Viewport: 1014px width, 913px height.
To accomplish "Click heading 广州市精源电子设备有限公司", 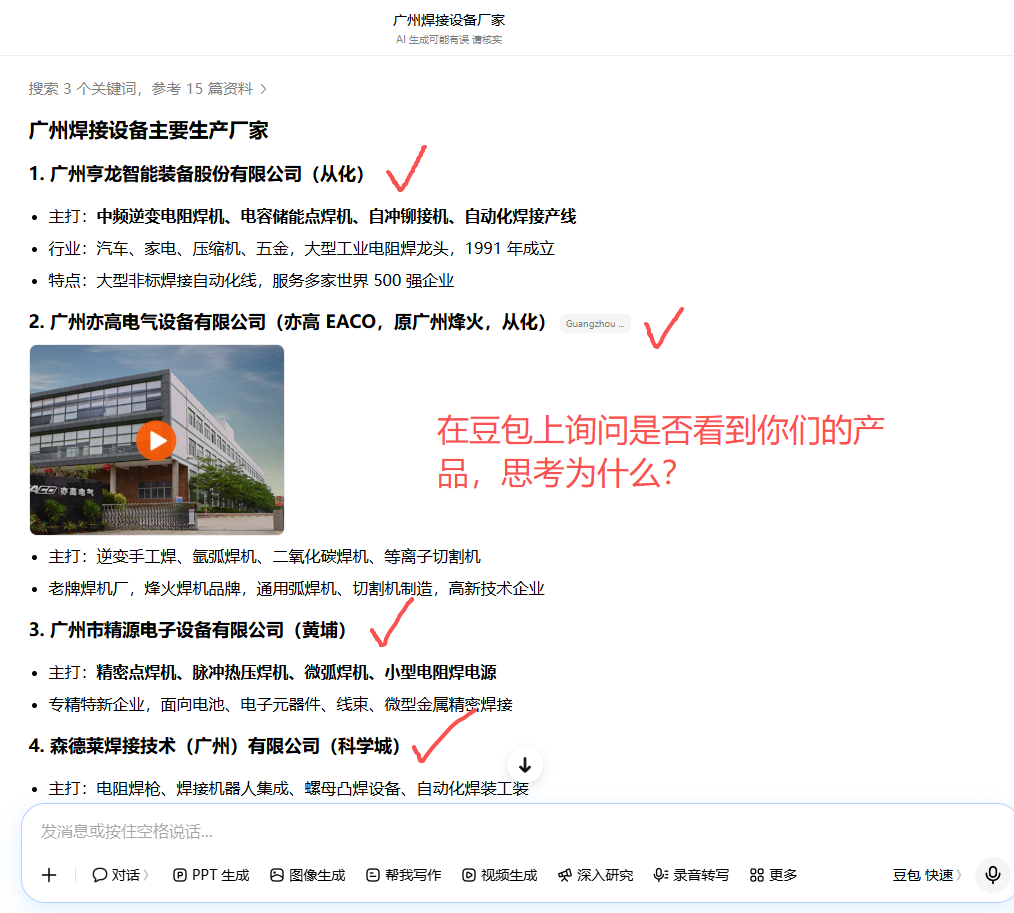I will pos(188,630).
